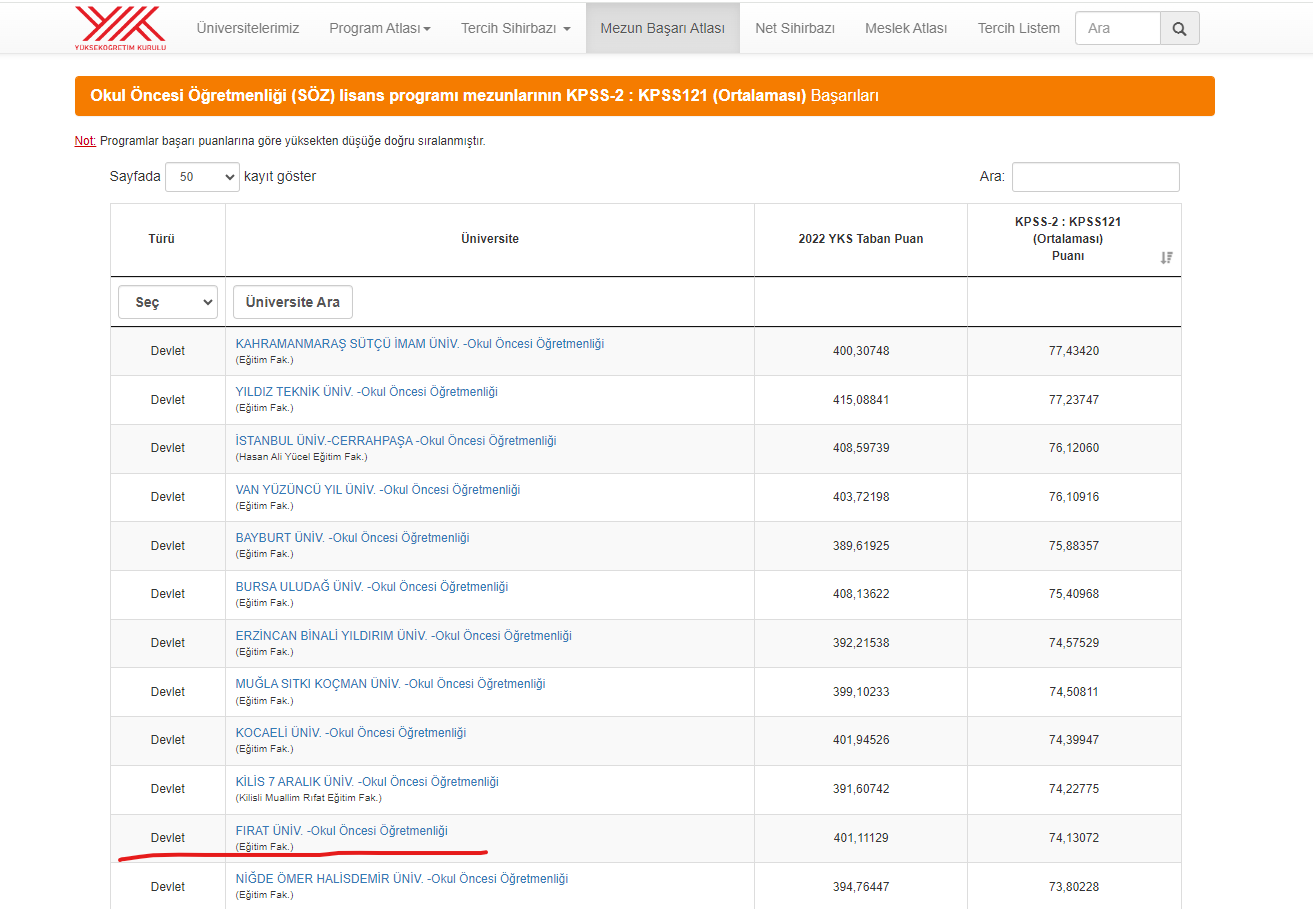Click Devlet in the Bayburt Üniv. row

pyautogui.click(x=168, y=546)
